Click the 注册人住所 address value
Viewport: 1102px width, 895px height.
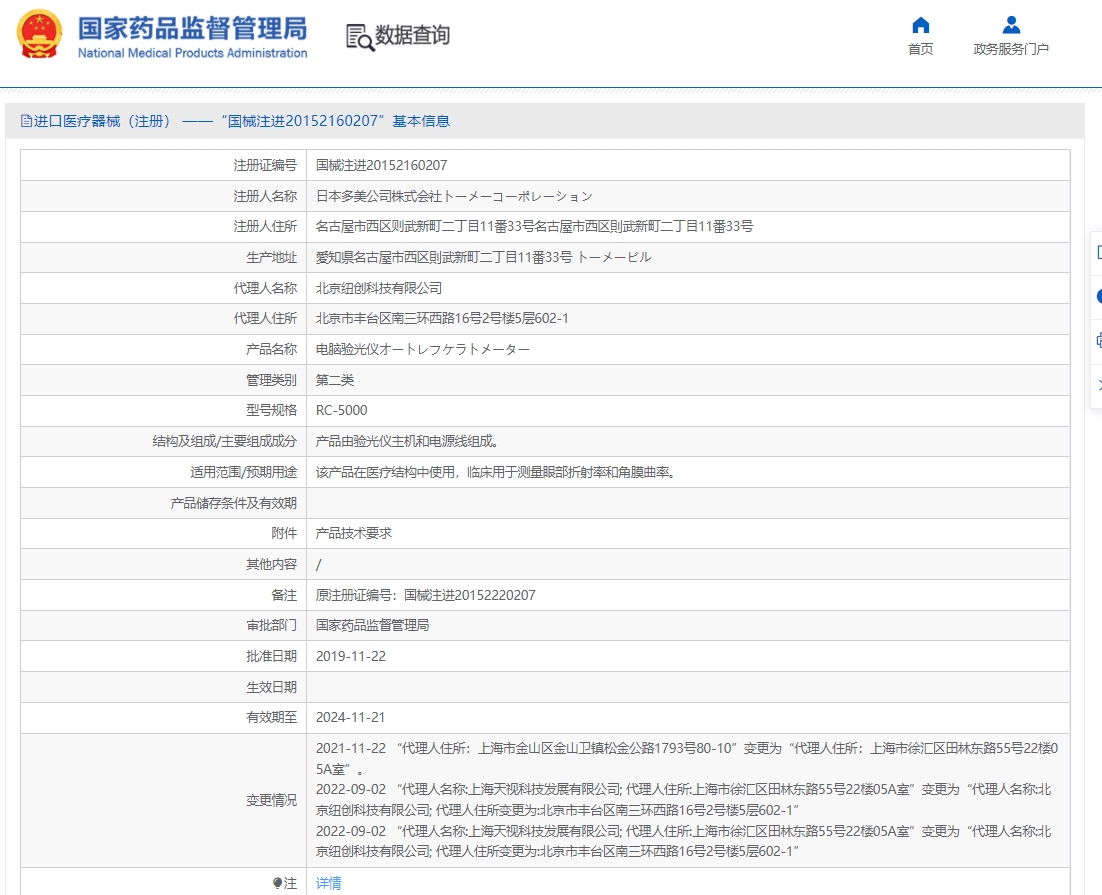tap(534, 226)
